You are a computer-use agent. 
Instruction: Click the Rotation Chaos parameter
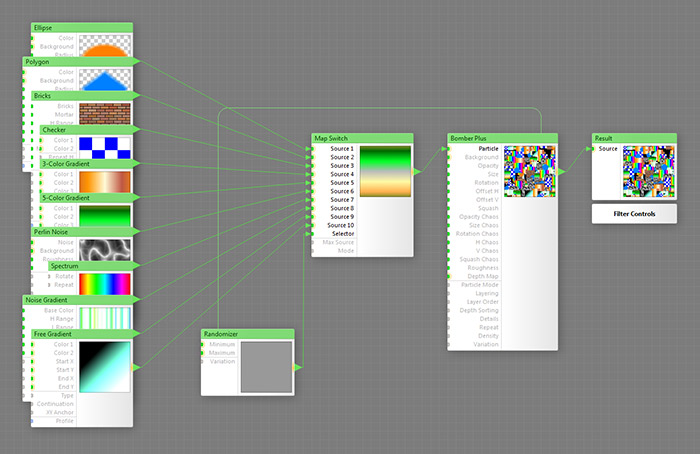pos(475,233)
